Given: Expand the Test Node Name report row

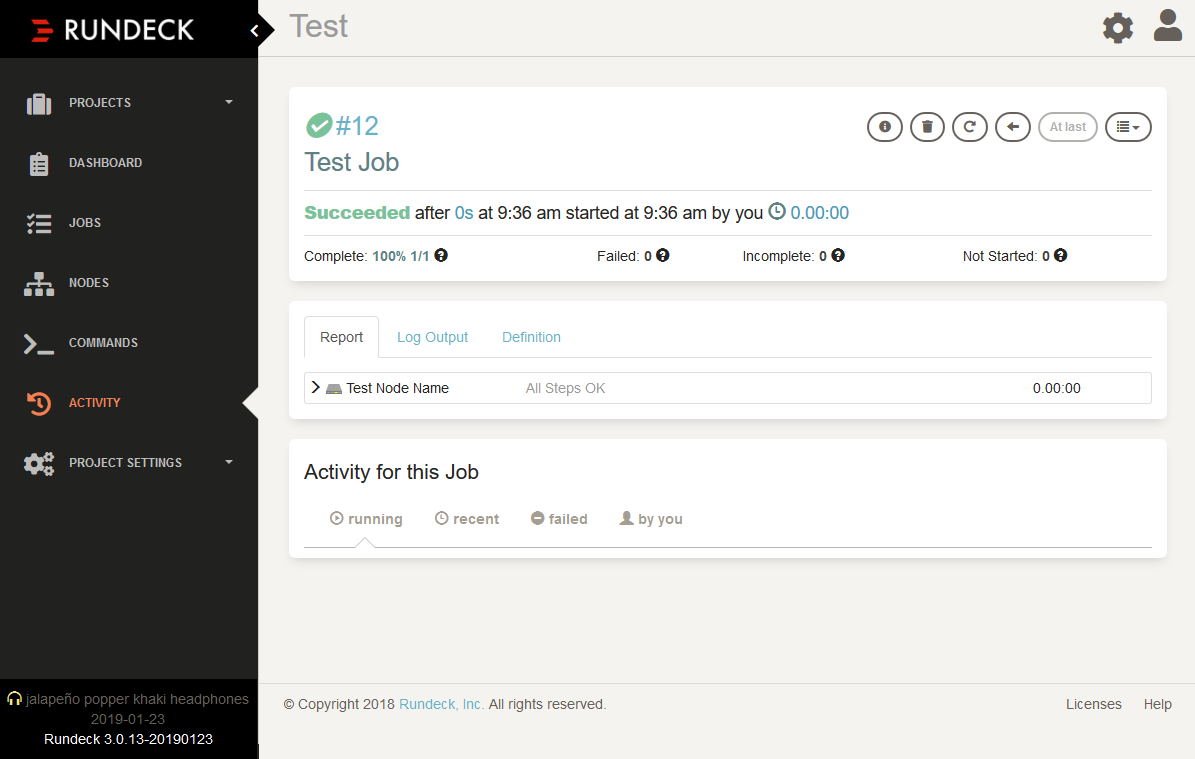Looking at the screenshot, I should 316,387.
